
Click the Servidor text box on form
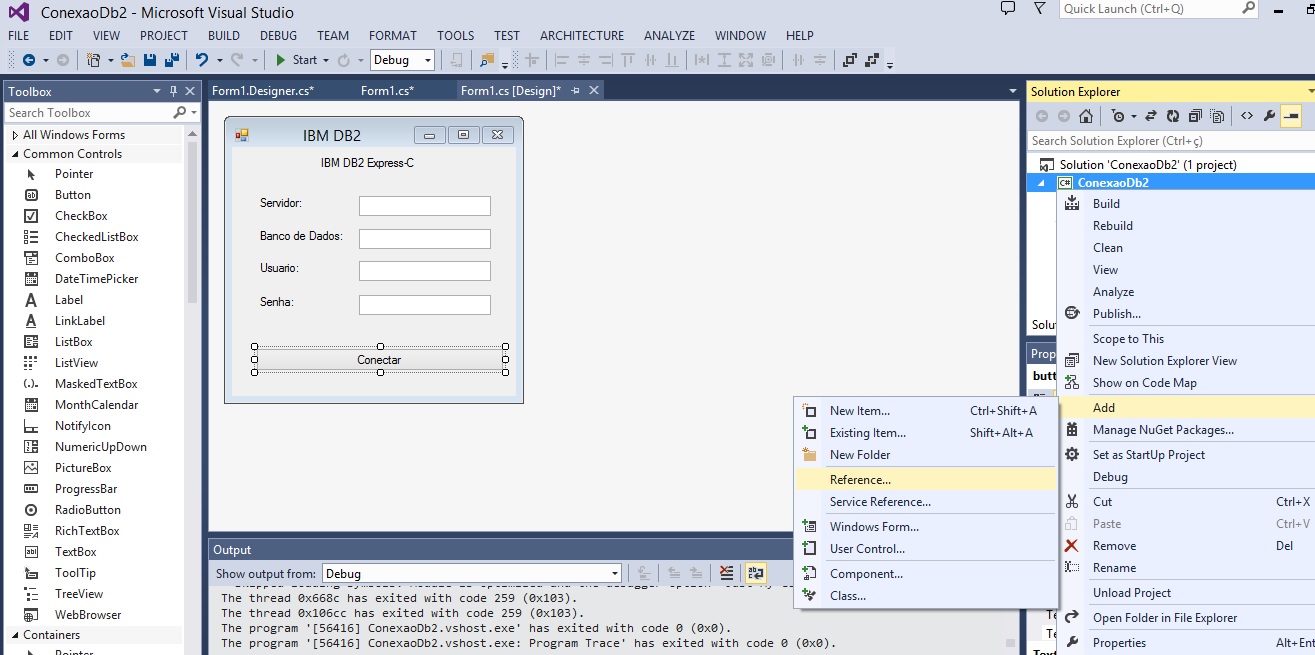[424, 206]
